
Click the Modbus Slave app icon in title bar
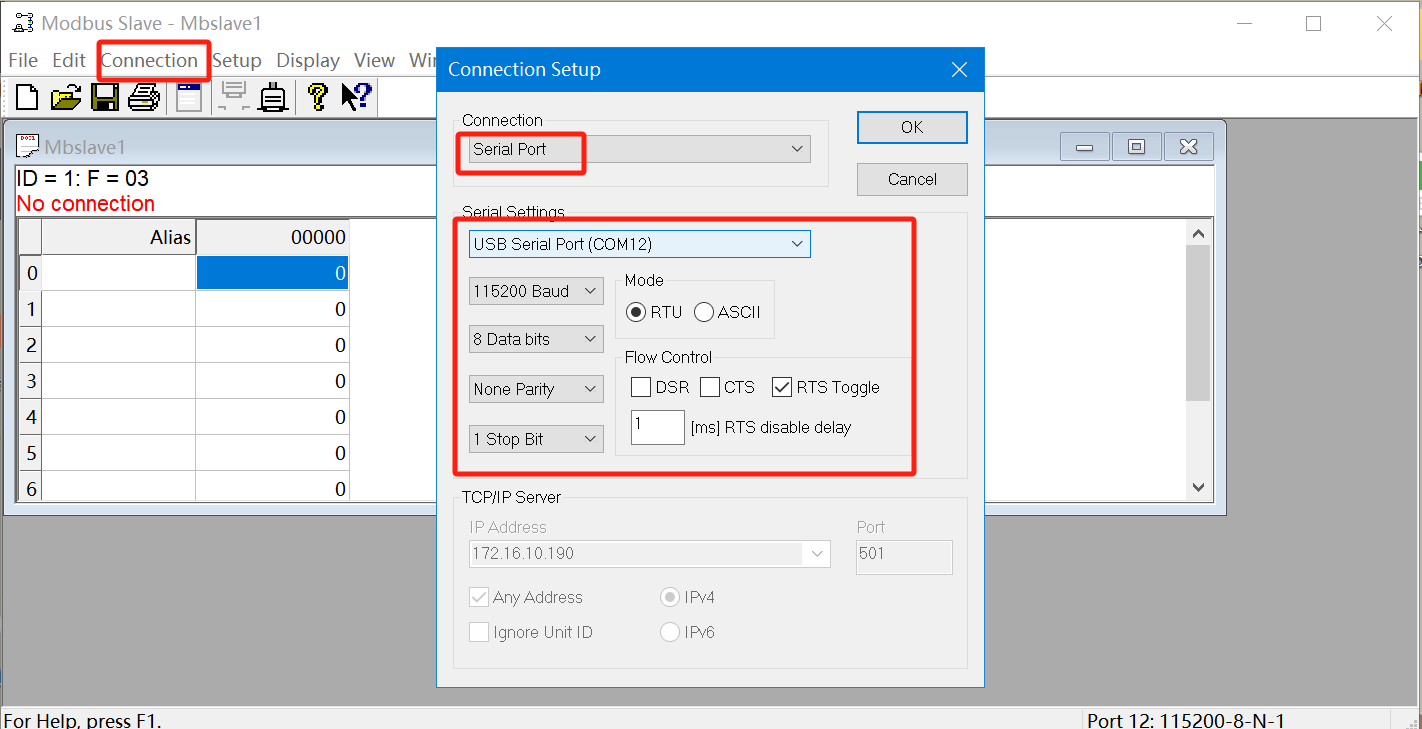point(22,23)
